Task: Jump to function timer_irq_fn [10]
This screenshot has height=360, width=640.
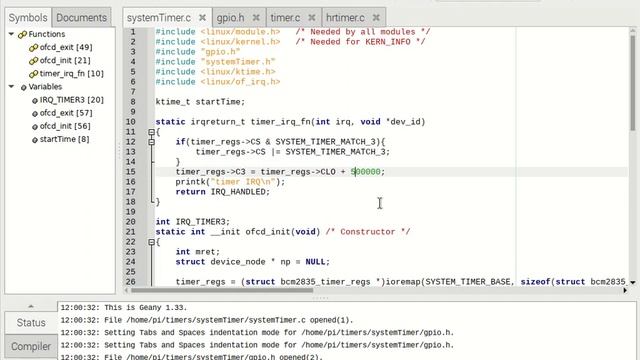Action: click(x=72, y=73)
